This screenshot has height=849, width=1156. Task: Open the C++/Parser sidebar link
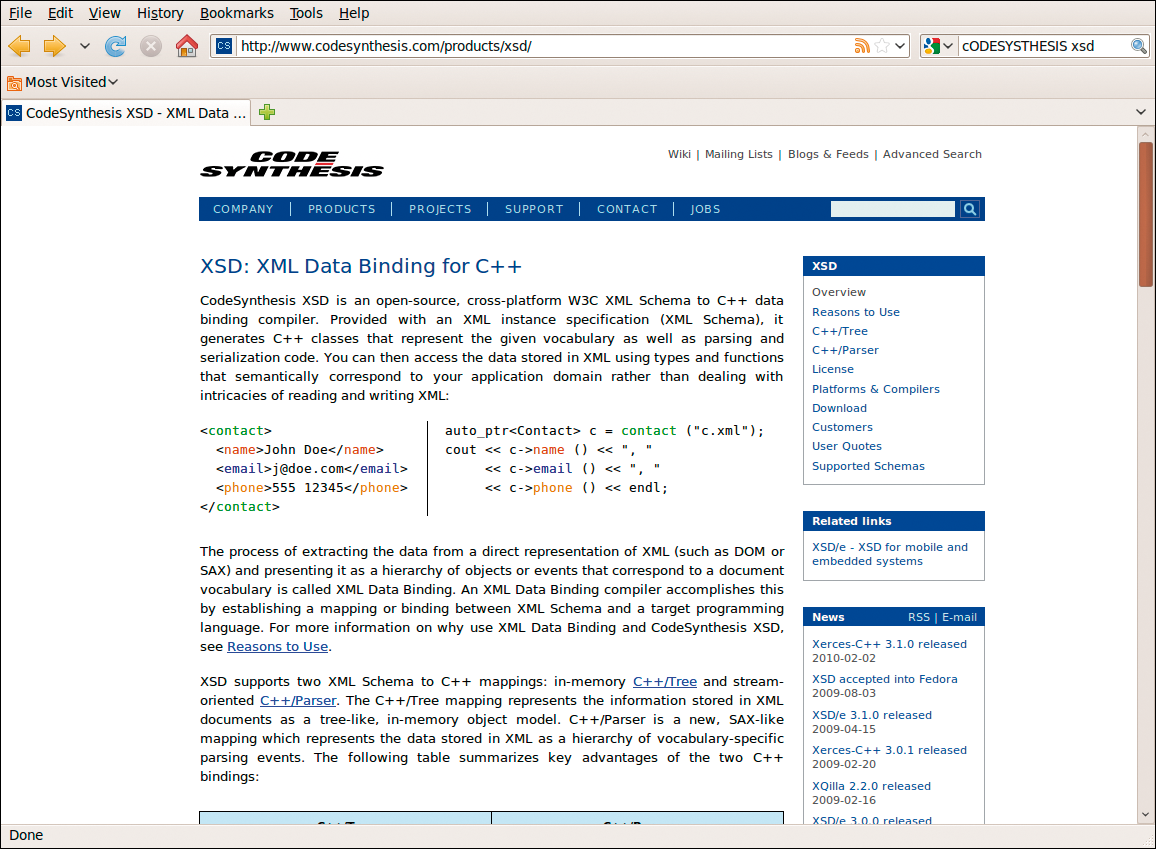pyautogui.click(x=845, y=350)
